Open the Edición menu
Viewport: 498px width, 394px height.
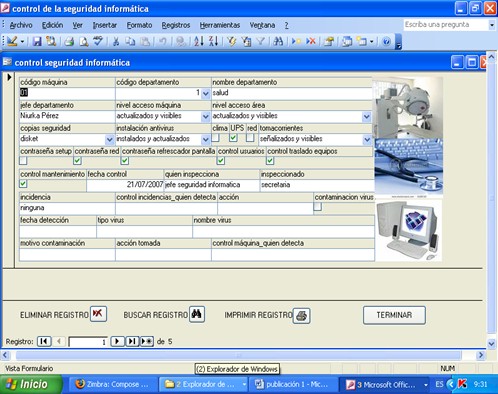[52, 25]
